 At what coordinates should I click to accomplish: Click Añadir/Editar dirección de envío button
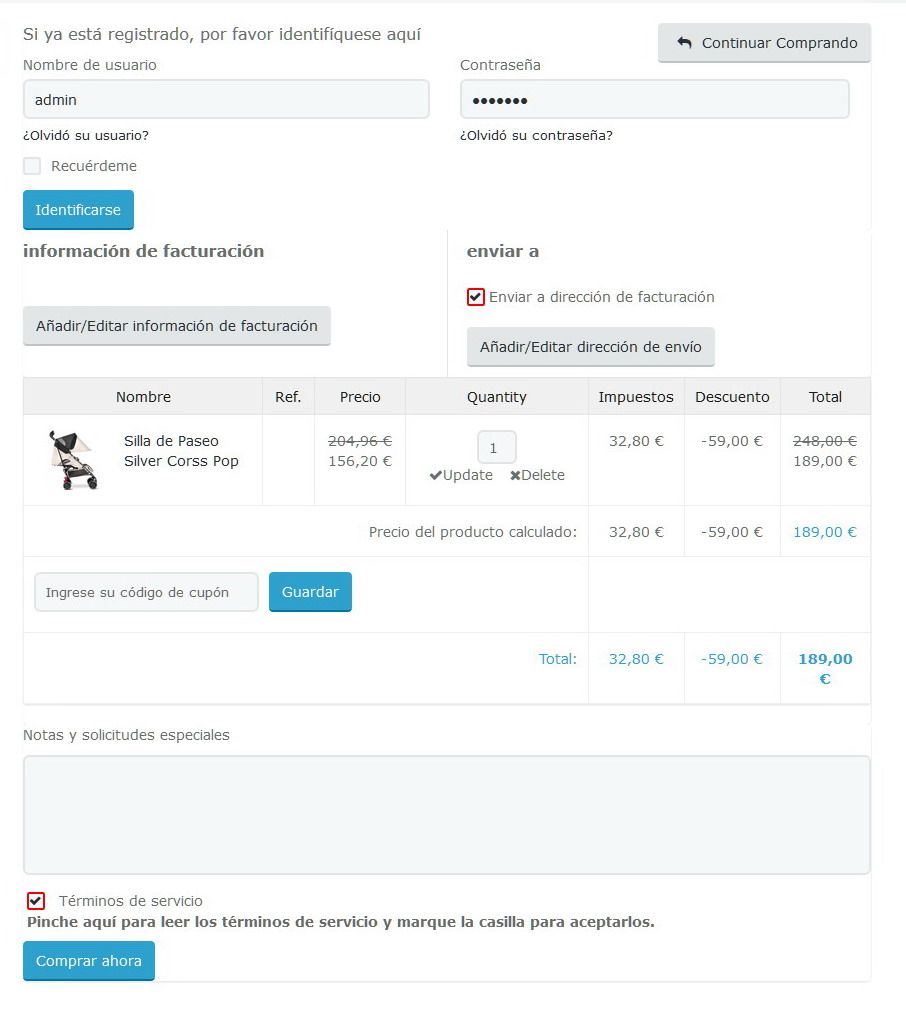click(x=591, y=347)
